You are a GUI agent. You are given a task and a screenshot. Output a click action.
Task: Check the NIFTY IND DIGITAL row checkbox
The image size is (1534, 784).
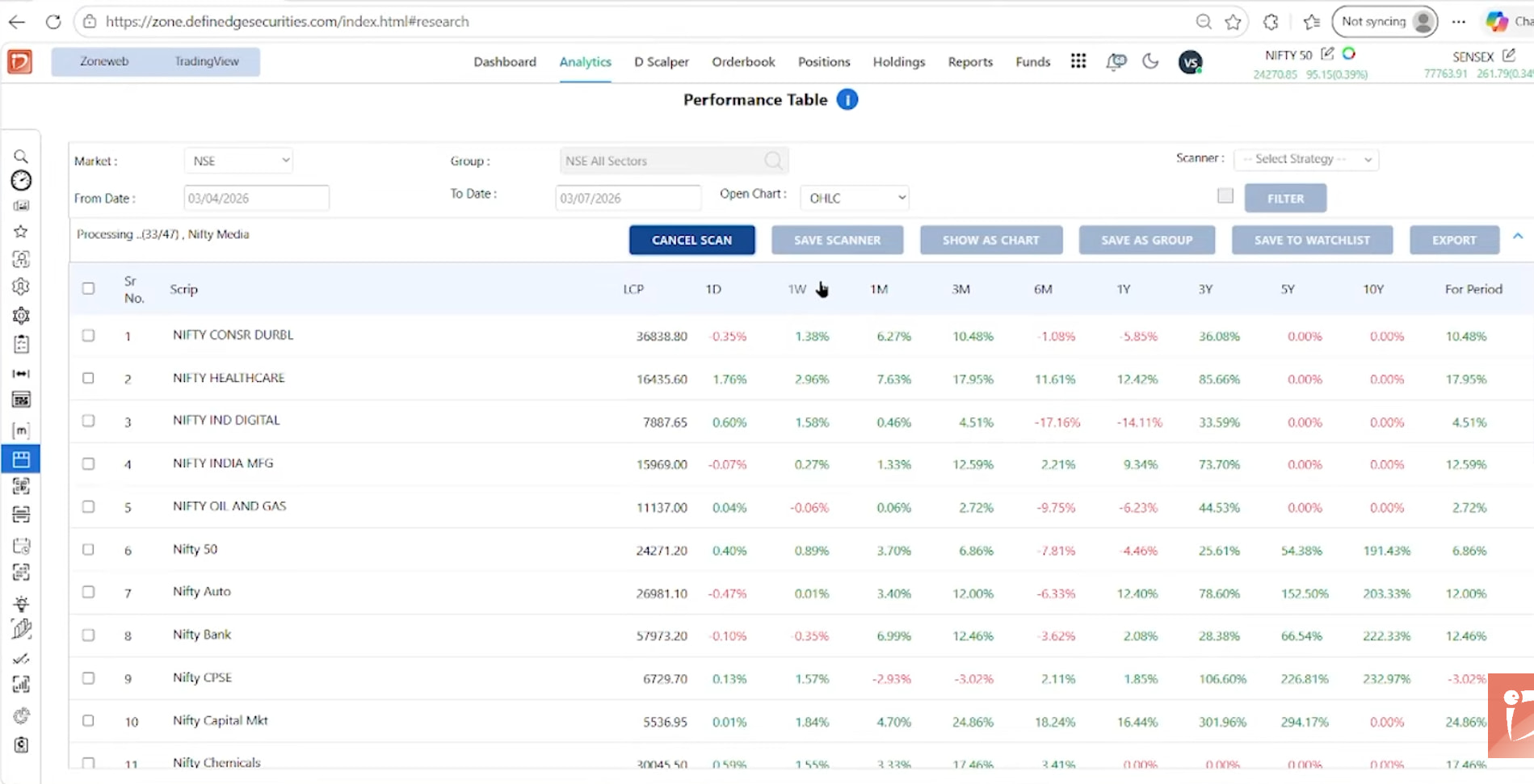pyautogui.click(x=88, y=421)
